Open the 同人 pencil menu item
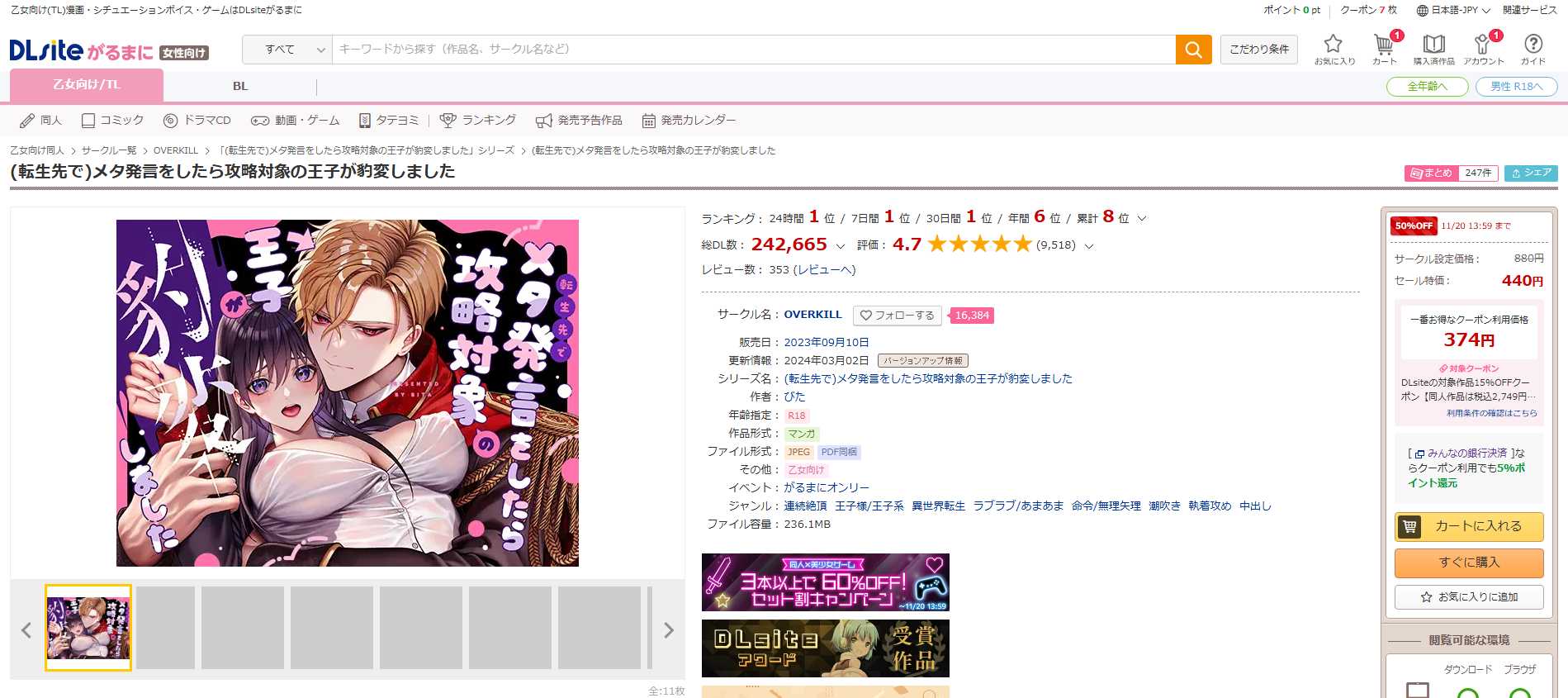Image resolution: width=1568 pixels, height=698 pixels. point(41,121)
